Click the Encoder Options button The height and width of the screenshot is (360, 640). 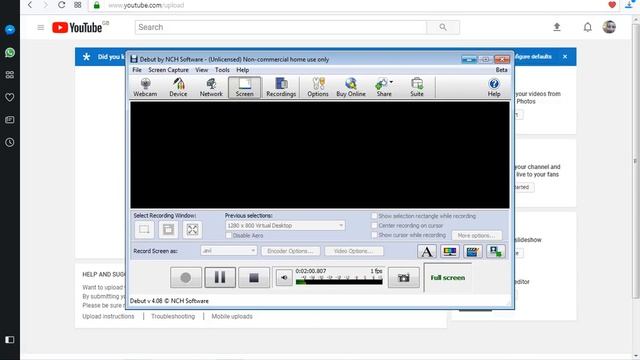point(291,251)
